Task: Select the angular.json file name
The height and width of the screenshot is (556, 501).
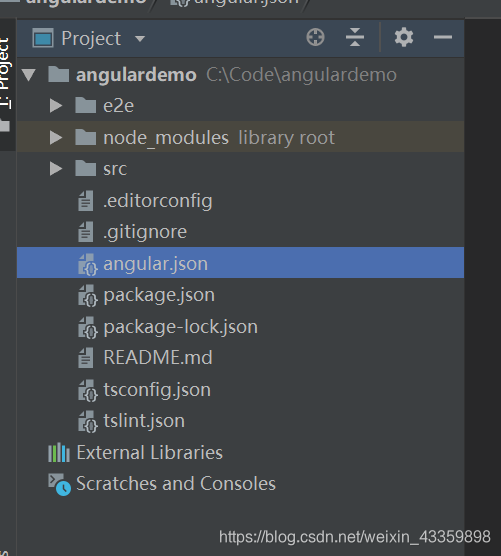Action: pos(155,264)
